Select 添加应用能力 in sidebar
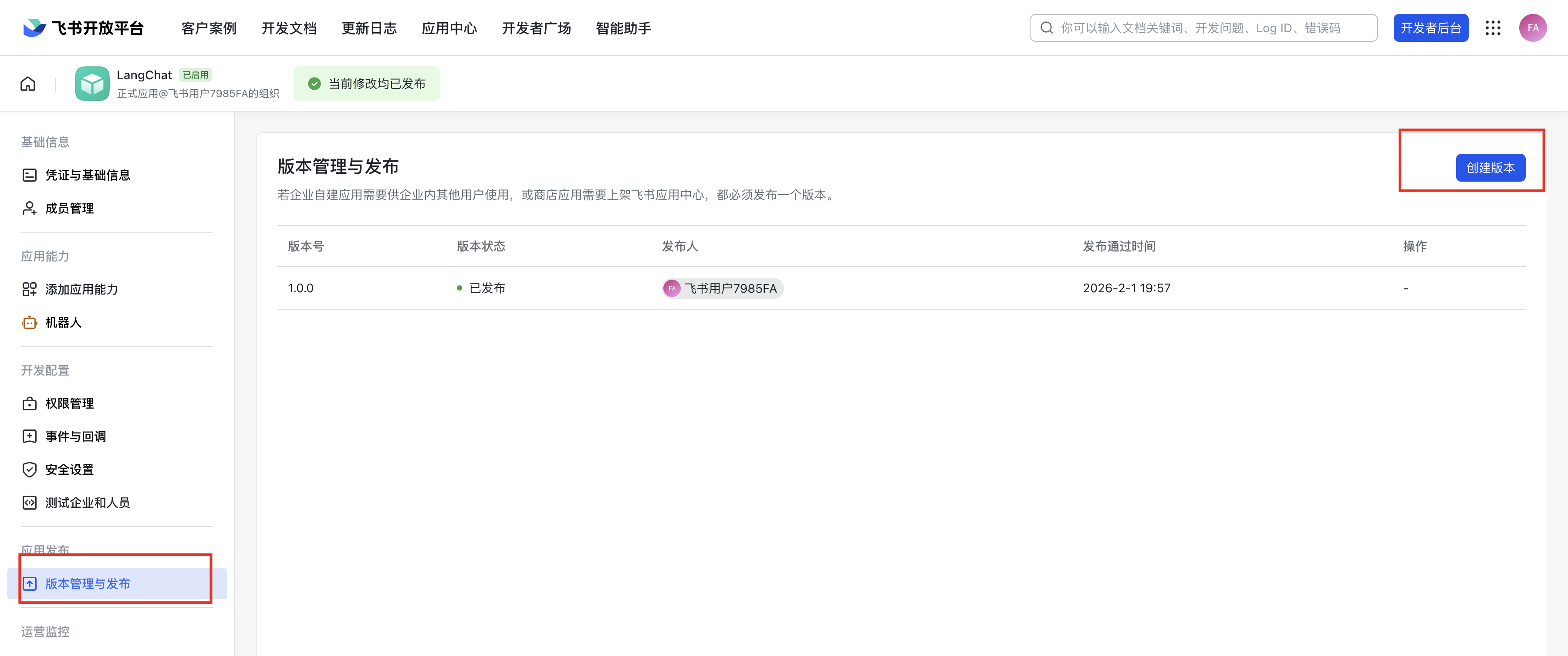The width and height of the screenshot is (1568, 656). pyautogui.click(x=81, y=290)
